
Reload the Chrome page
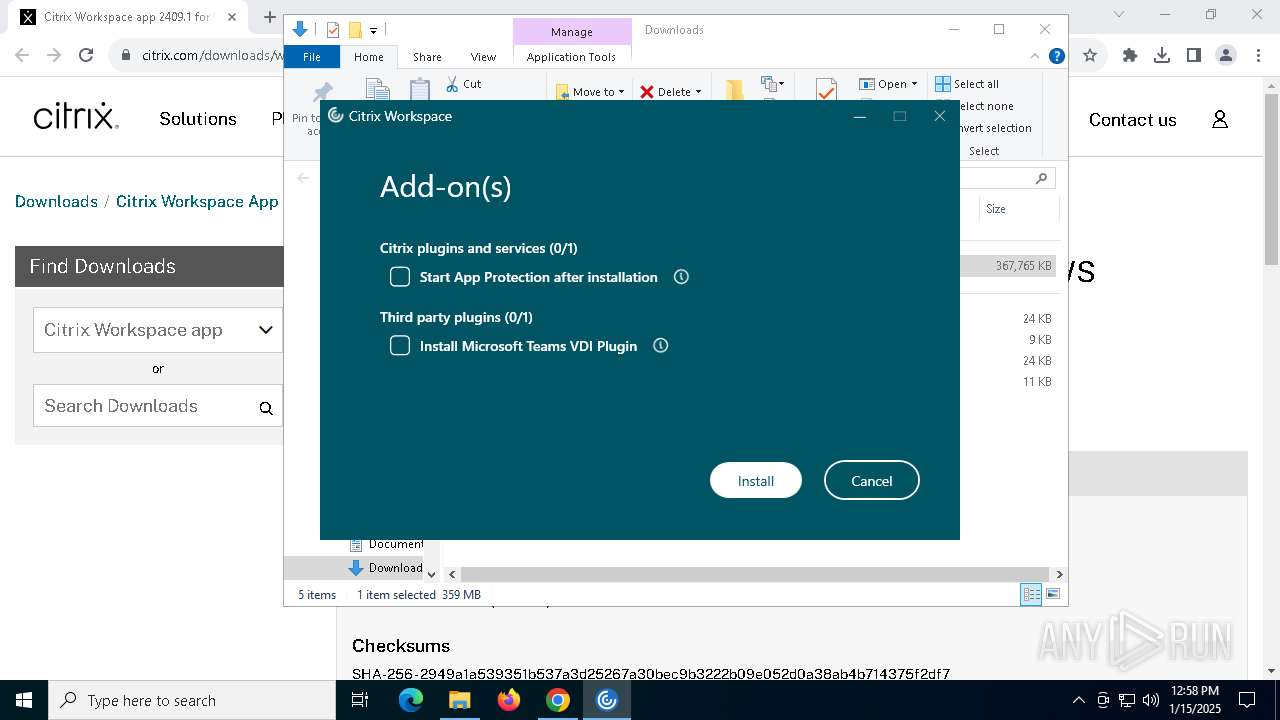[x=86, y=56]
